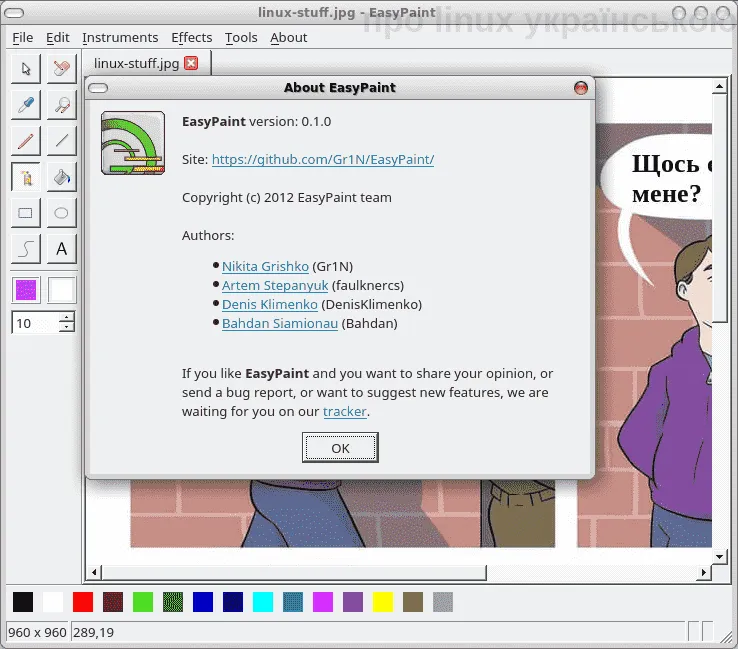738x649 pixels.
Task: Open the Edit menu
Action: [x=57, y=38]
